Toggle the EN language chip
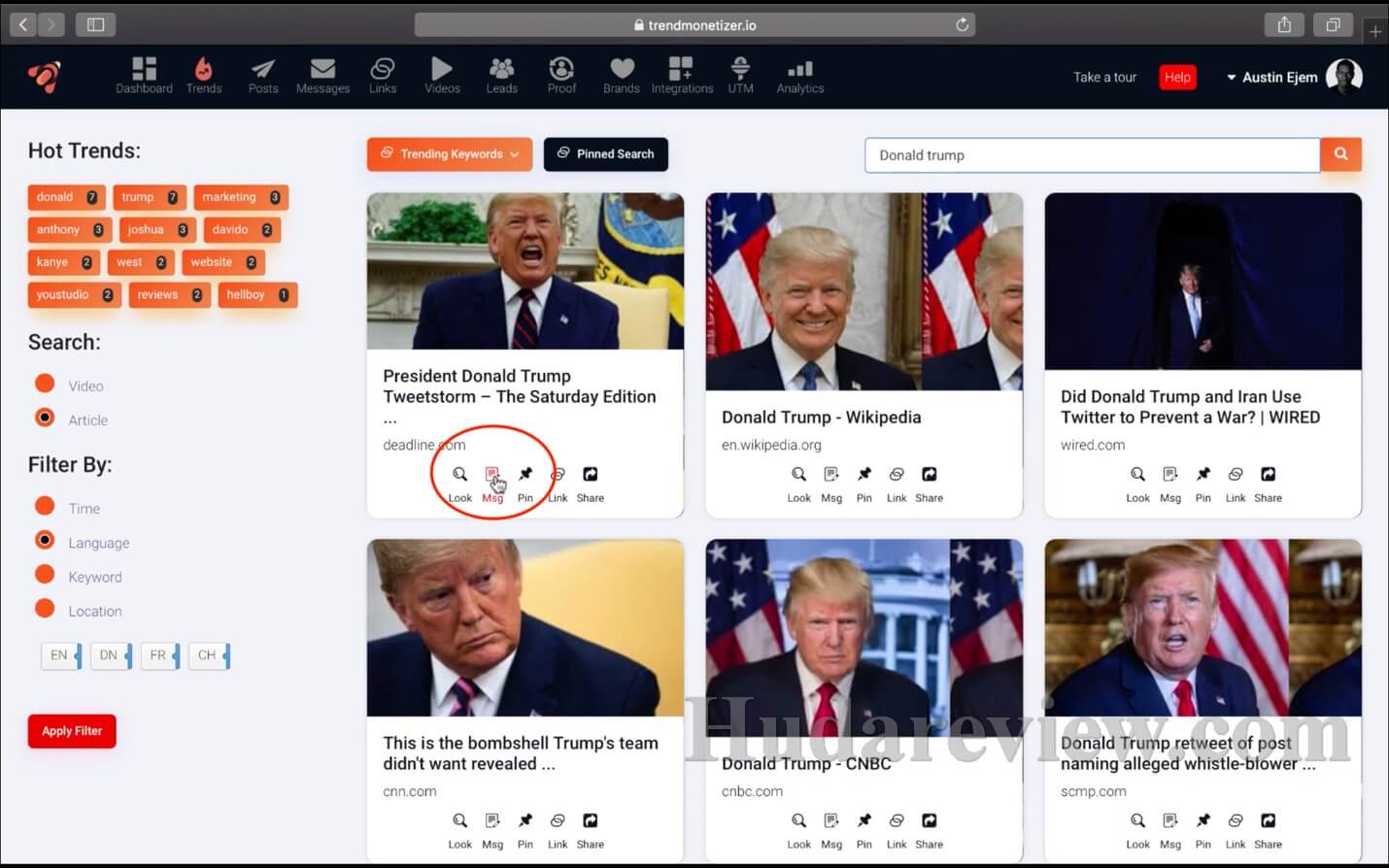The height and width of the screenshot is (868, 1389). [x=60, y=655]
